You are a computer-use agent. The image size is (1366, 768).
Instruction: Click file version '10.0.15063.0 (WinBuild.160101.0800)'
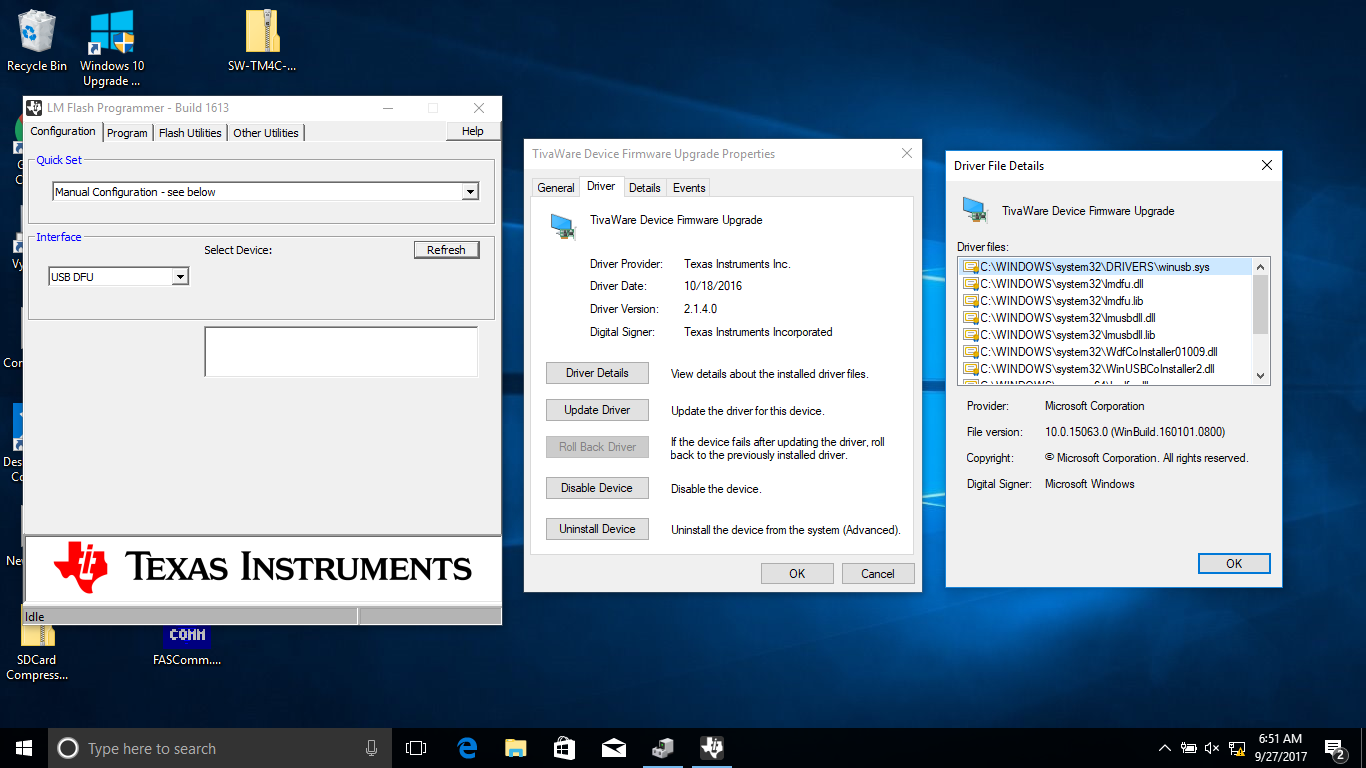point(1135,432)
